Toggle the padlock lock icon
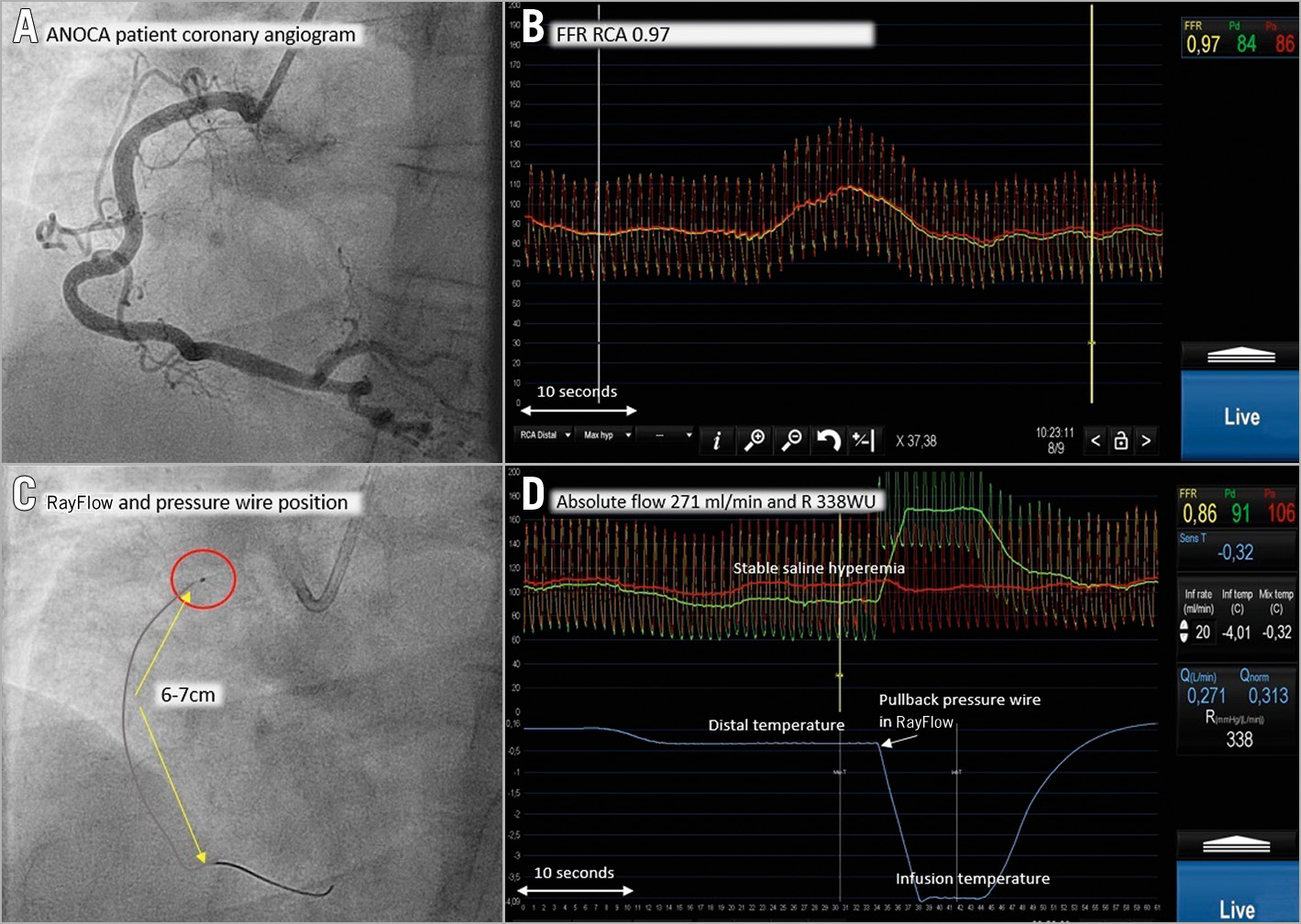Screen dimensions: 1301x924 (x=1120, y=441)
